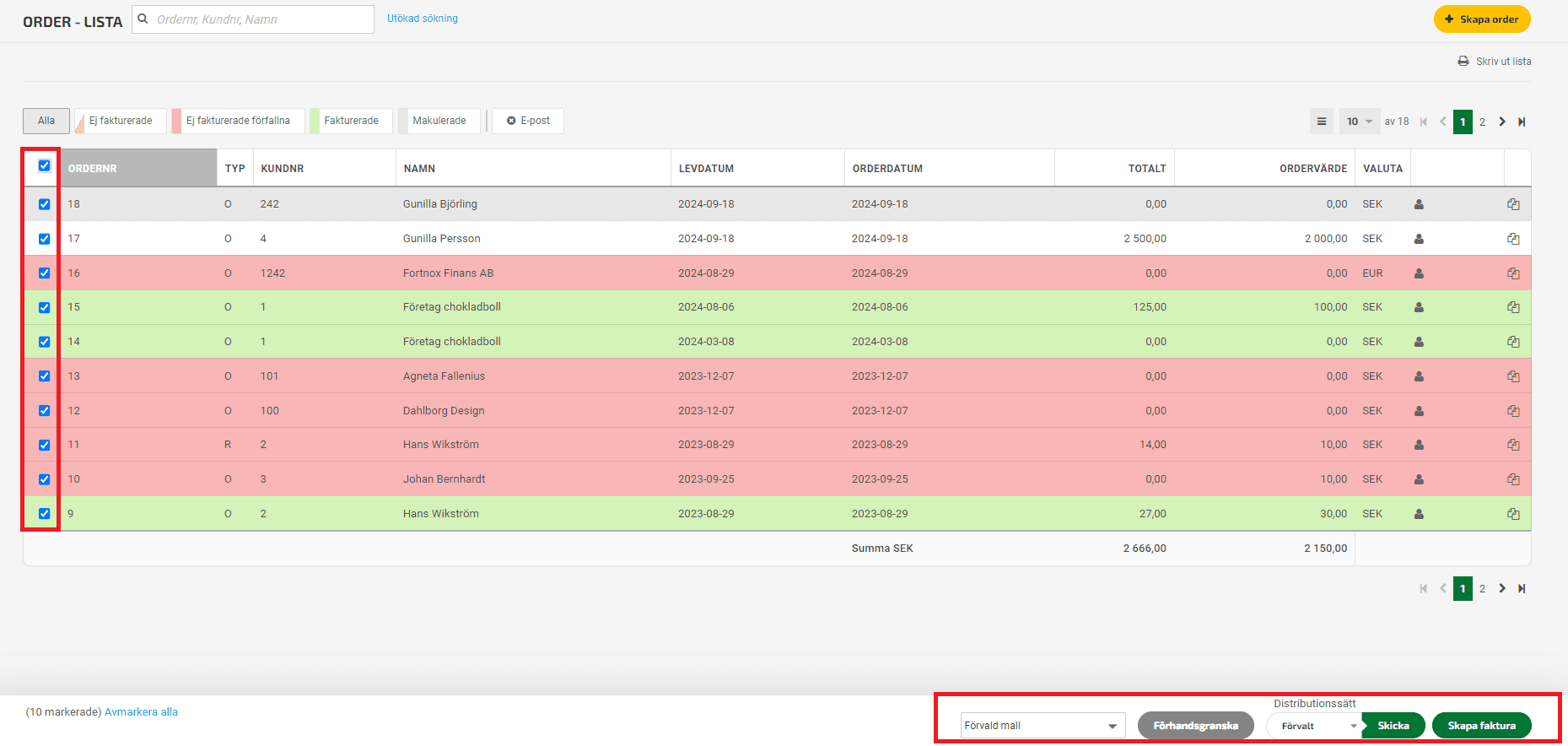1568x746 pixels.
Task: Uncheck order 14 checkbox
Action: [45, 342]
